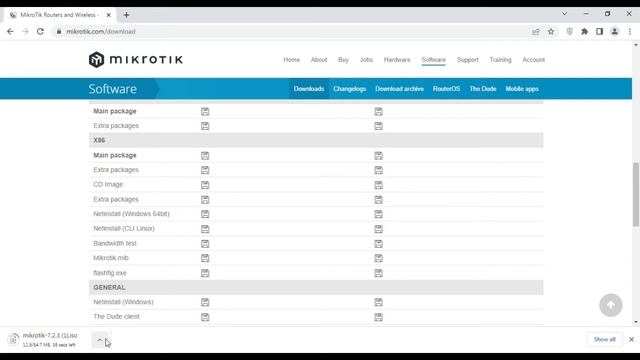This screenshot has width=640, height=360.
Task: Download Netinstall (CLI Linux) first-column file
Action: 205,229
